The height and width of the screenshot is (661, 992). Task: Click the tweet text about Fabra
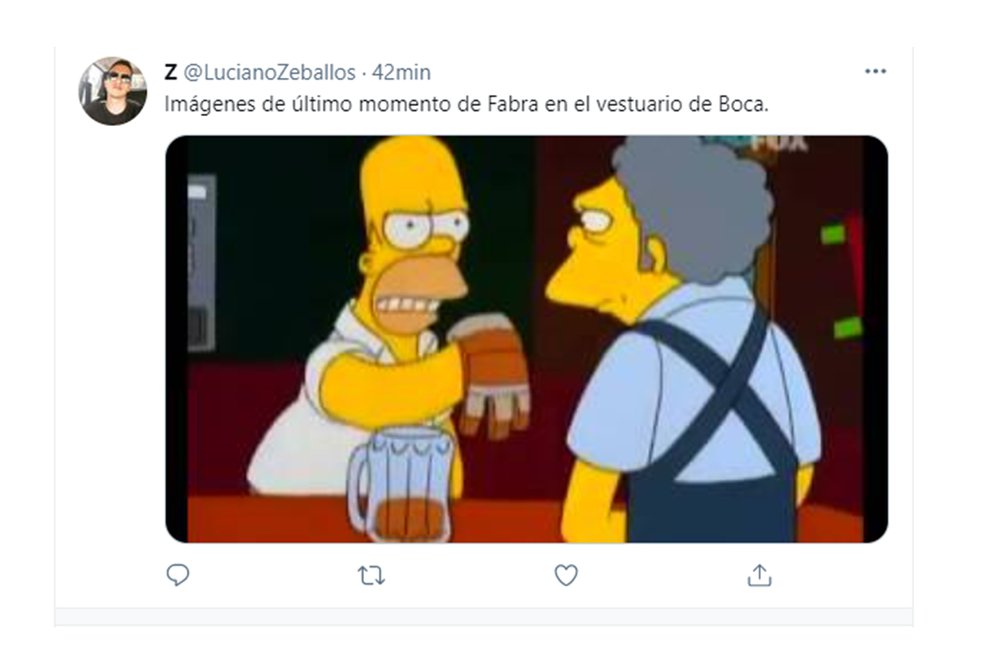tap(466, 104)
